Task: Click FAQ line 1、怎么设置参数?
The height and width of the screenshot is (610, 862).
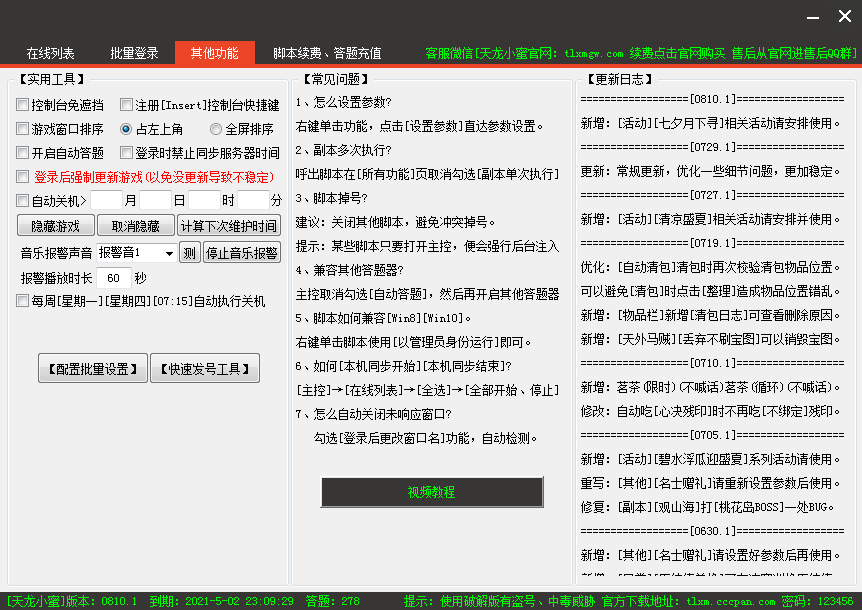Action: (344, 102)
